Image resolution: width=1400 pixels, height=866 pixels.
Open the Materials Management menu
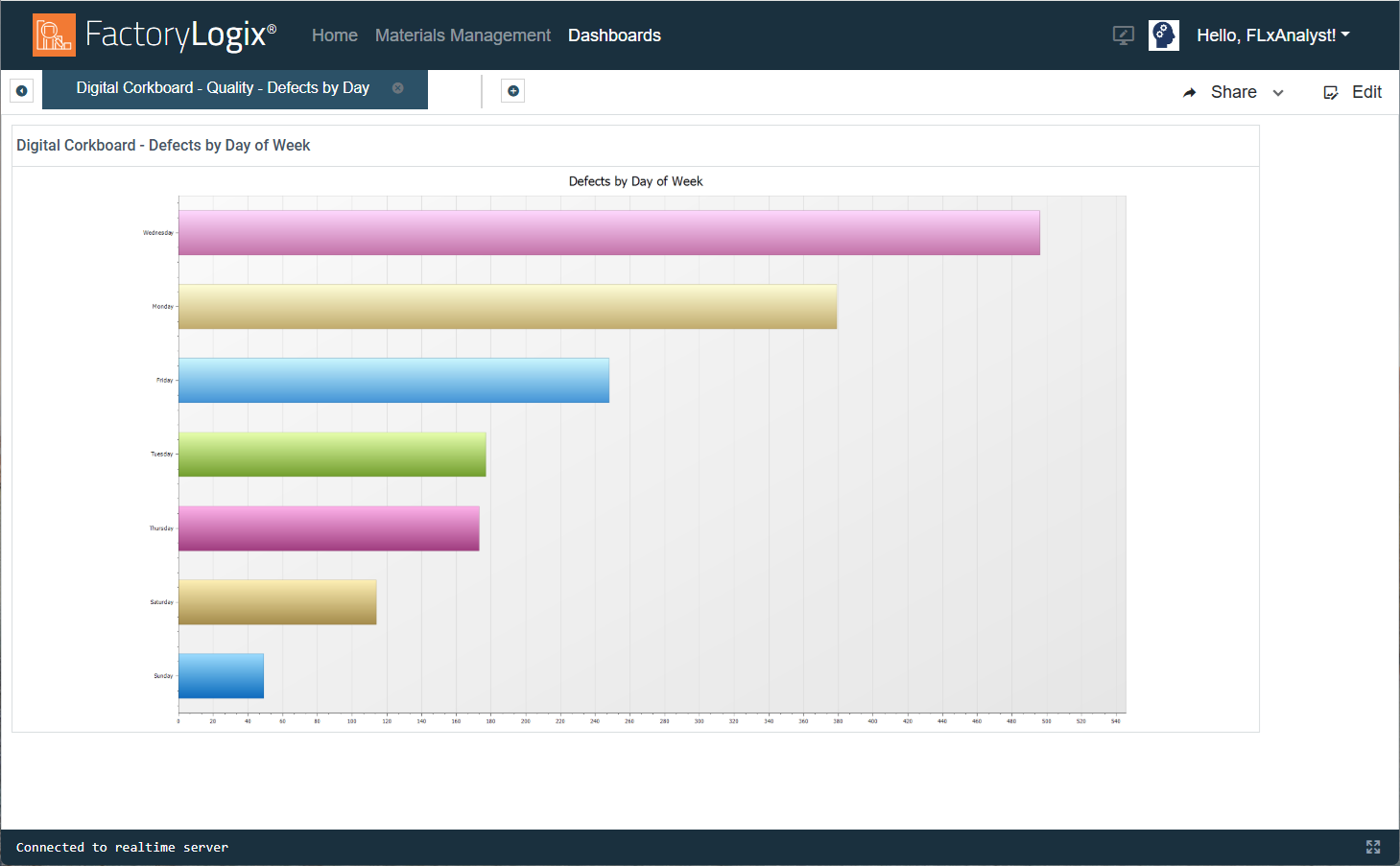coord(463,35)
